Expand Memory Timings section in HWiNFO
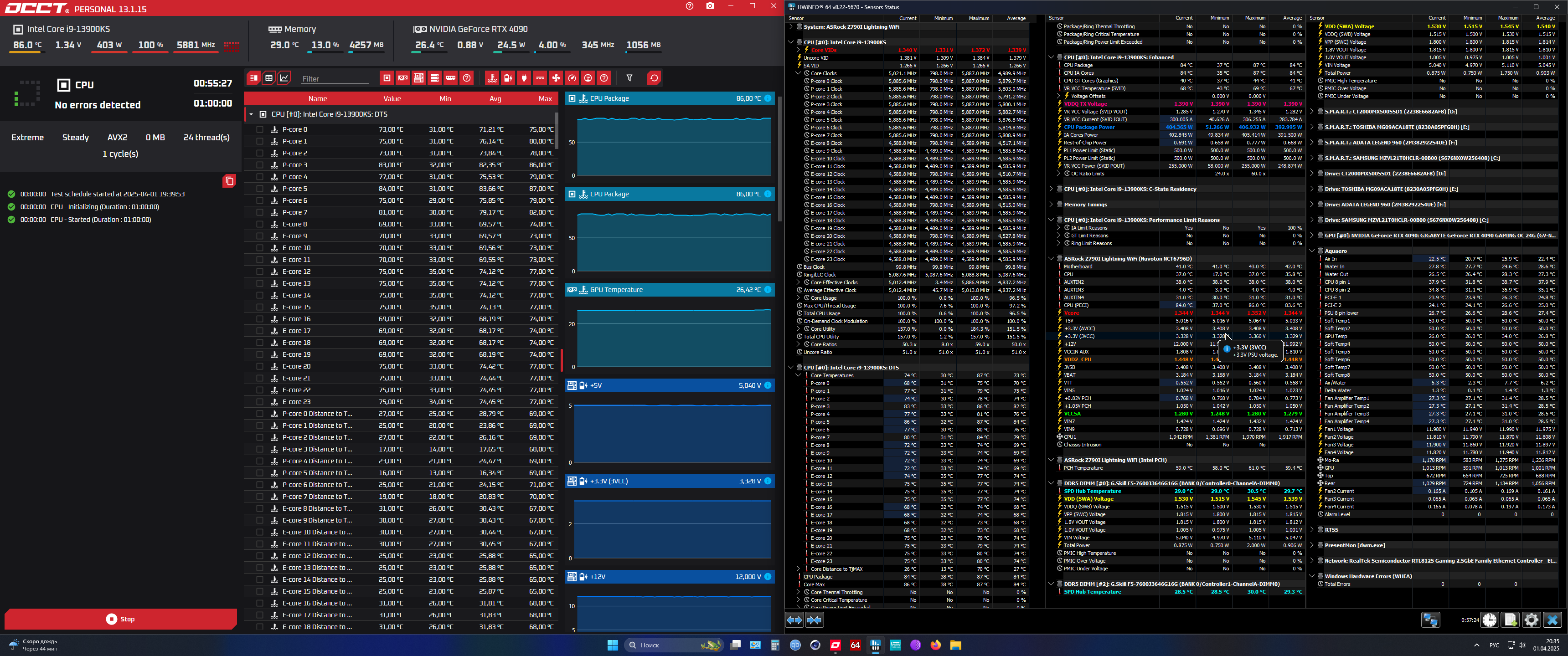1568x656 pixels. click(x=1051, y=205)
